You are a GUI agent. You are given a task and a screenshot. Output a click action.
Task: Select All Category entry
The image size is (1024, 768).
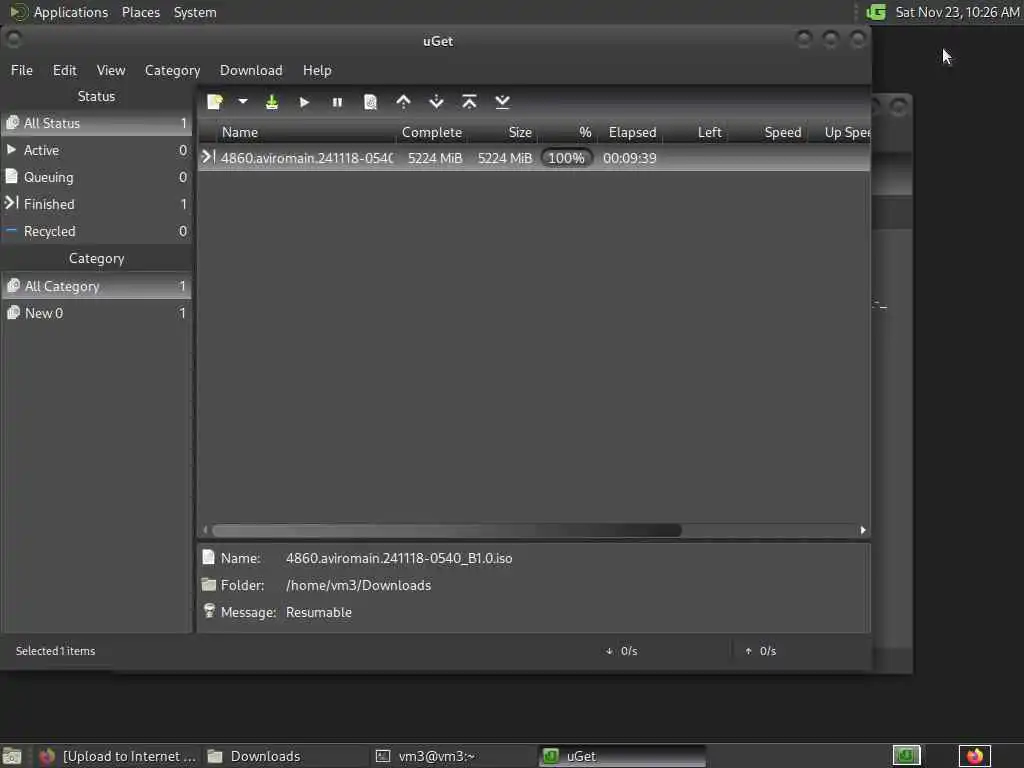97,286
